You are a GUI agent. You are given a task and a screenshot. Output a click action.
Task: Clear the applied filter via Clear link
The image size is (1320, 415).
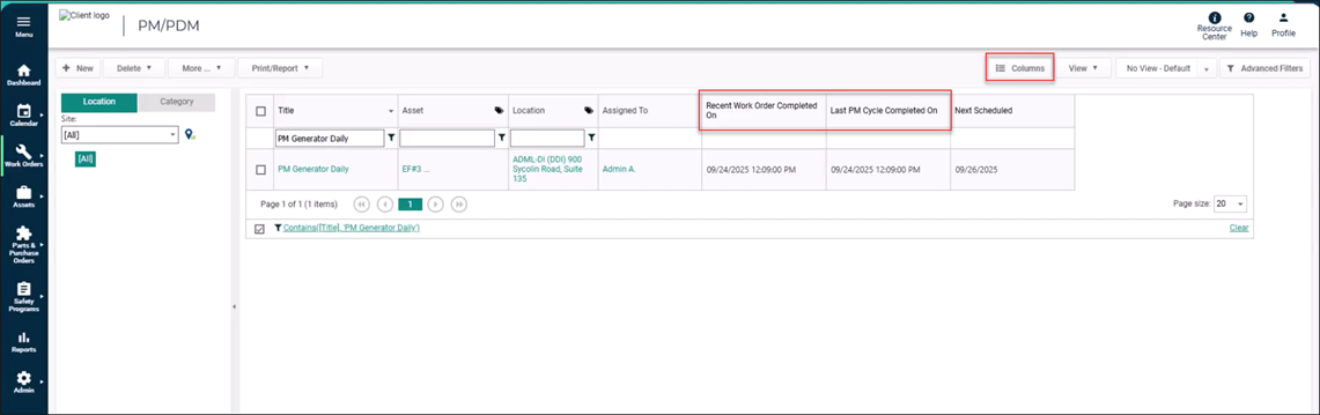point(1238,228)
